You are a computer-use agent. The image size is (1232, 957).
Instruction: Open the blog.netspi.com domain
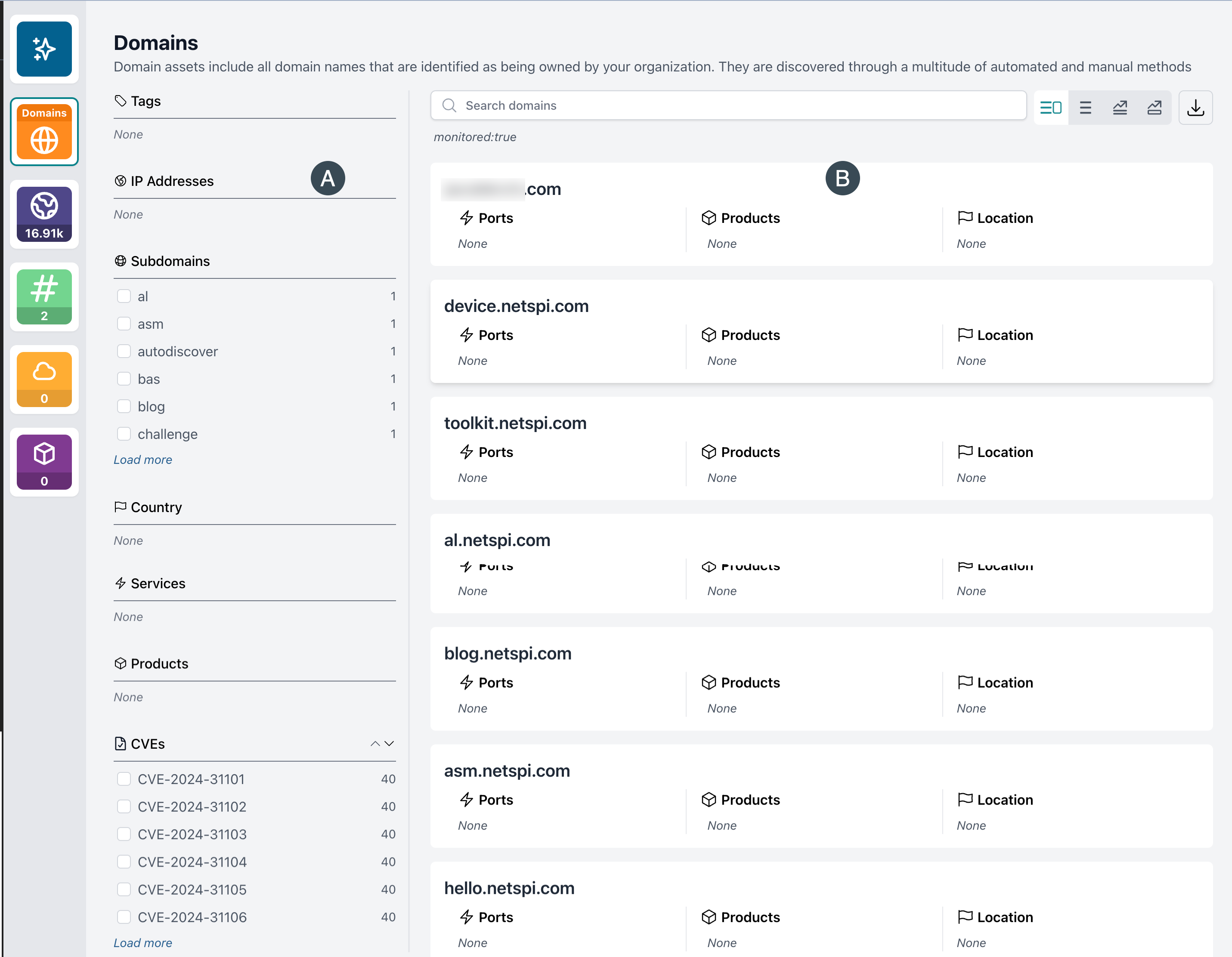point(508,654)
